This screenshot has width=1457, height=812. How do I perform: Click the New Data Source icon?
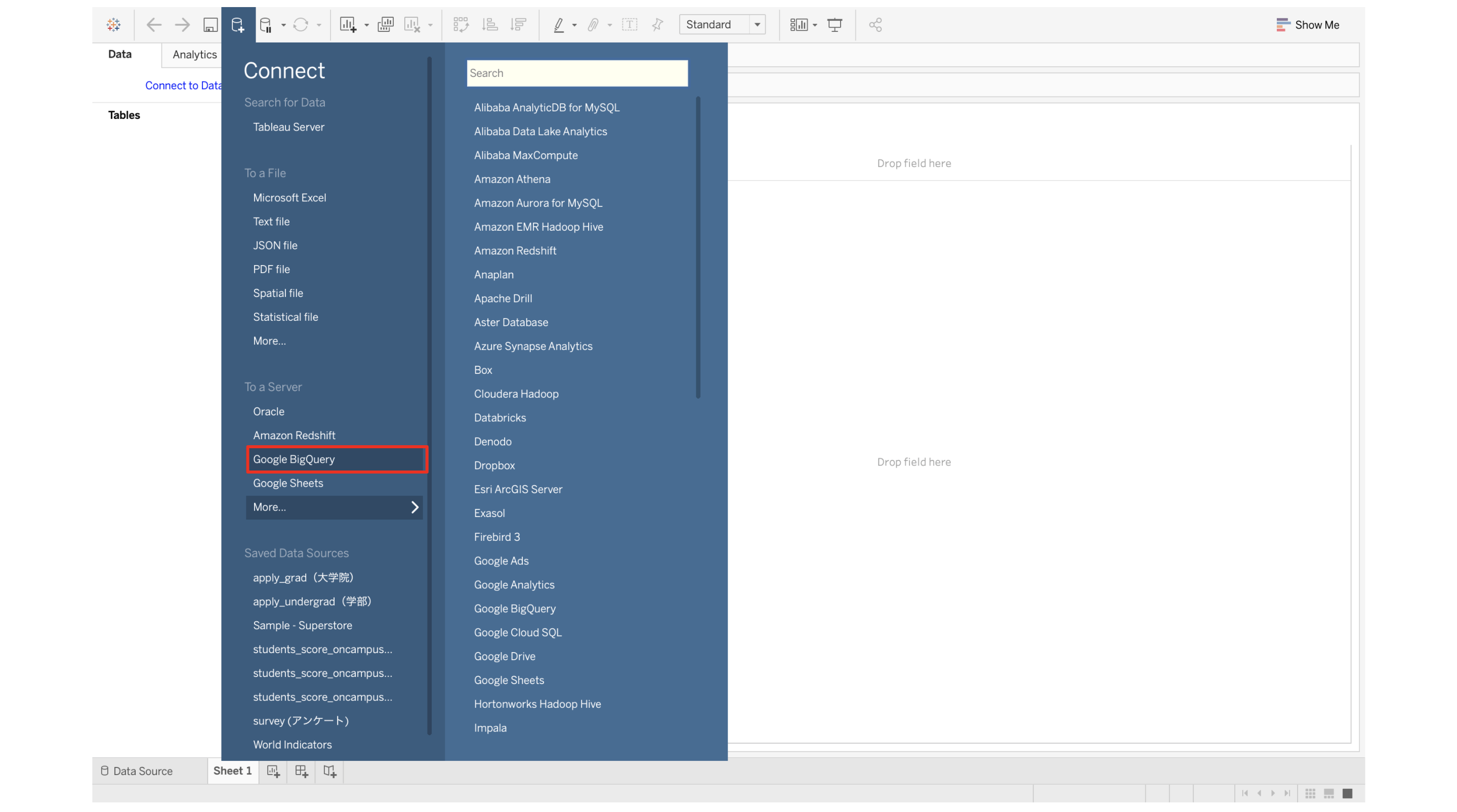(x=237, y=24)
